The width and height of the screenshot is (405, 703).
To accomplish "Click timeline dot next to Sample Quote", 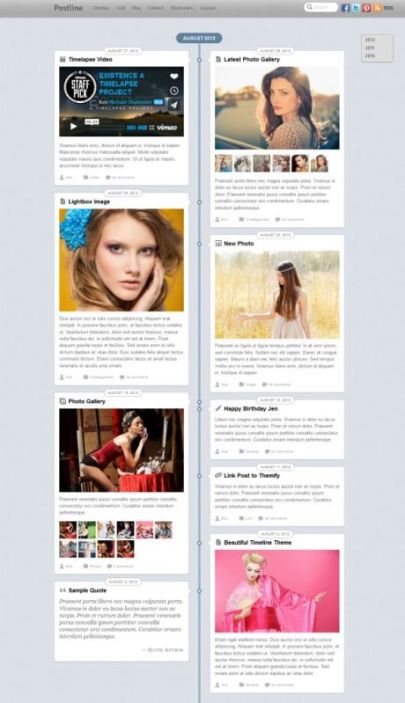I will 199,590.
